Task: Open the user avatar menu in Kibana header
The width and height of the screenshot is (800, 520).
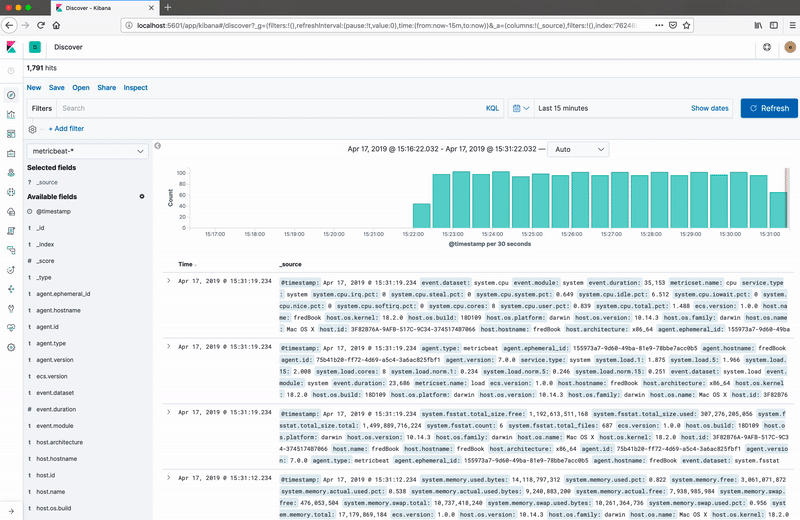Action: tap(790, 47)
